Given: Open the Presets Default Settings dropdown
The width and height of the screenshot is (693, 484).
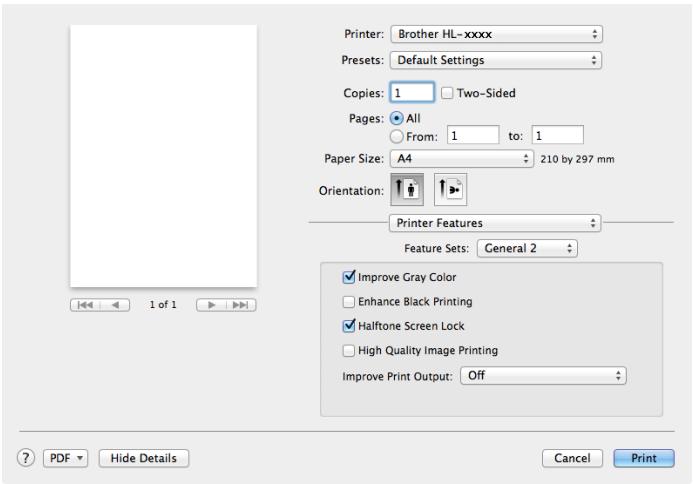Looking at the screenshot, I should pyautogui.click(x=496, y=60).
